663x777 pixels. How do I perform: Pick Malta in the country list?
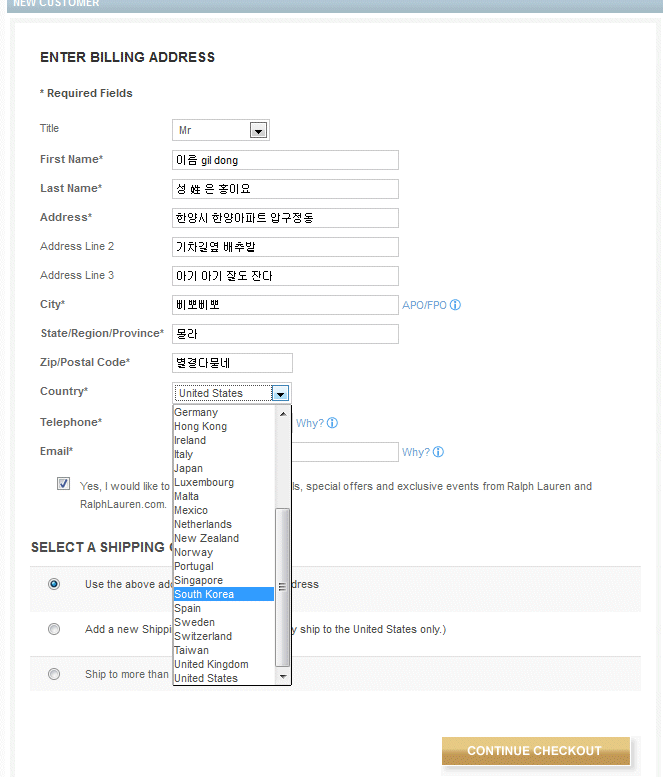[223, 496]
